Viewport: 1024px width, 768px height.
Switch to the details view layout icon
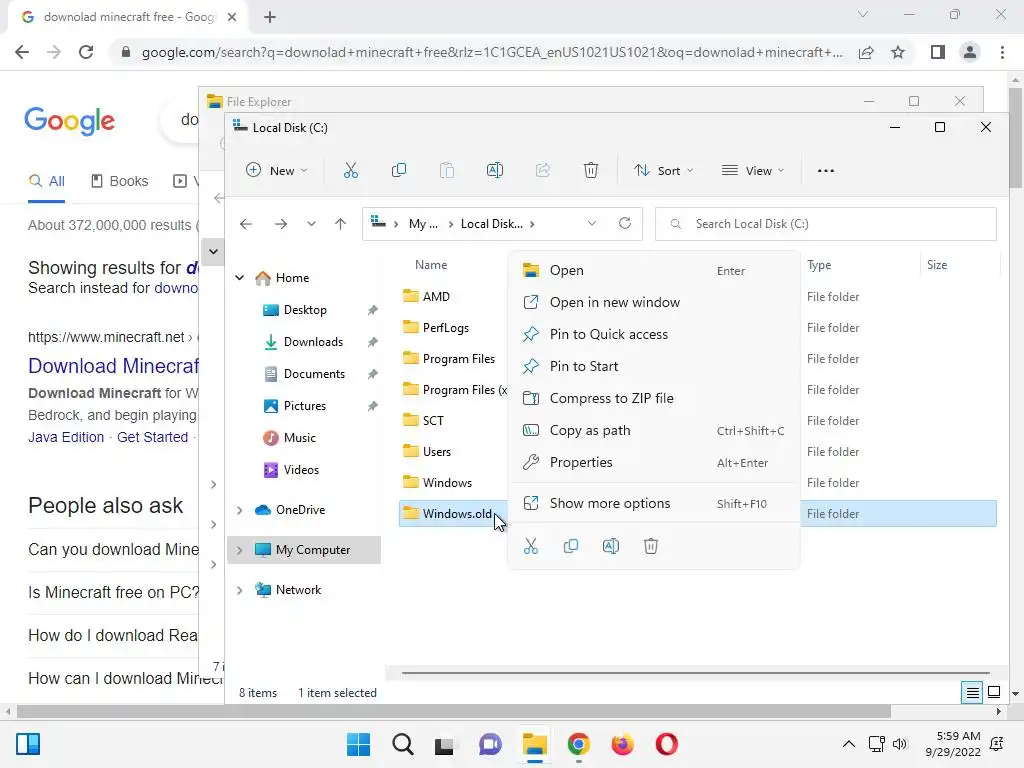point(972,692)
